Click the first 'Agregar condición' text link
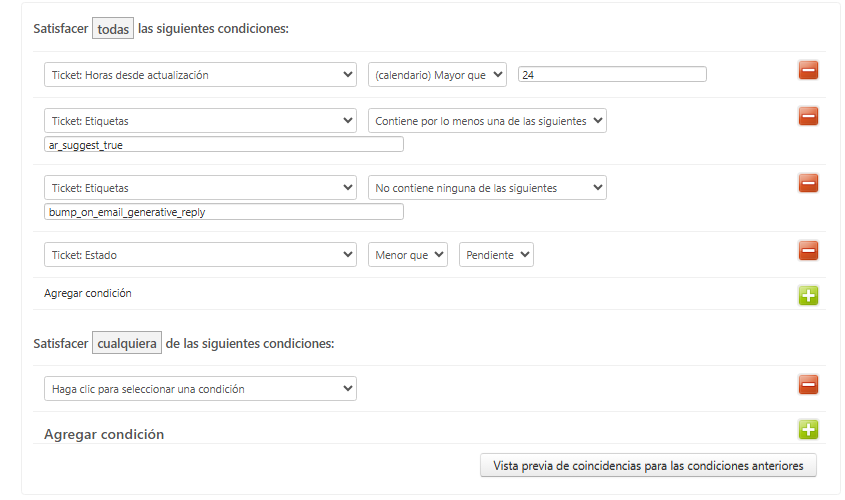 click(x=88, y=294)
